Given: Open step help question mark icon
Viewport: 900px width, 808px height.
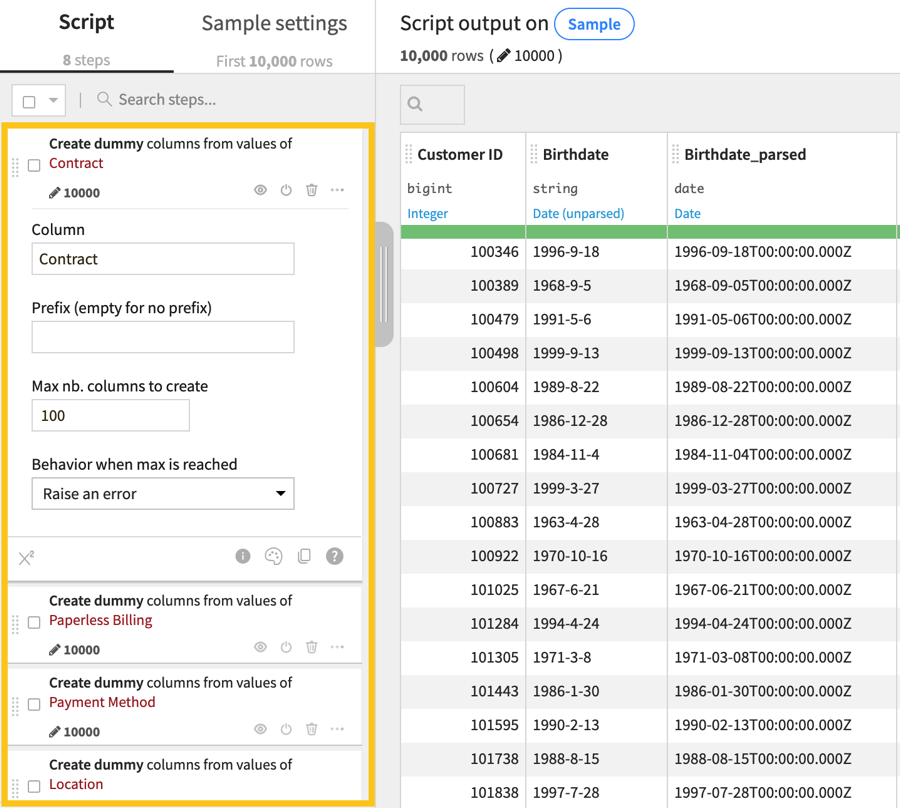Looking at the screenshot, I should [335, 556].
